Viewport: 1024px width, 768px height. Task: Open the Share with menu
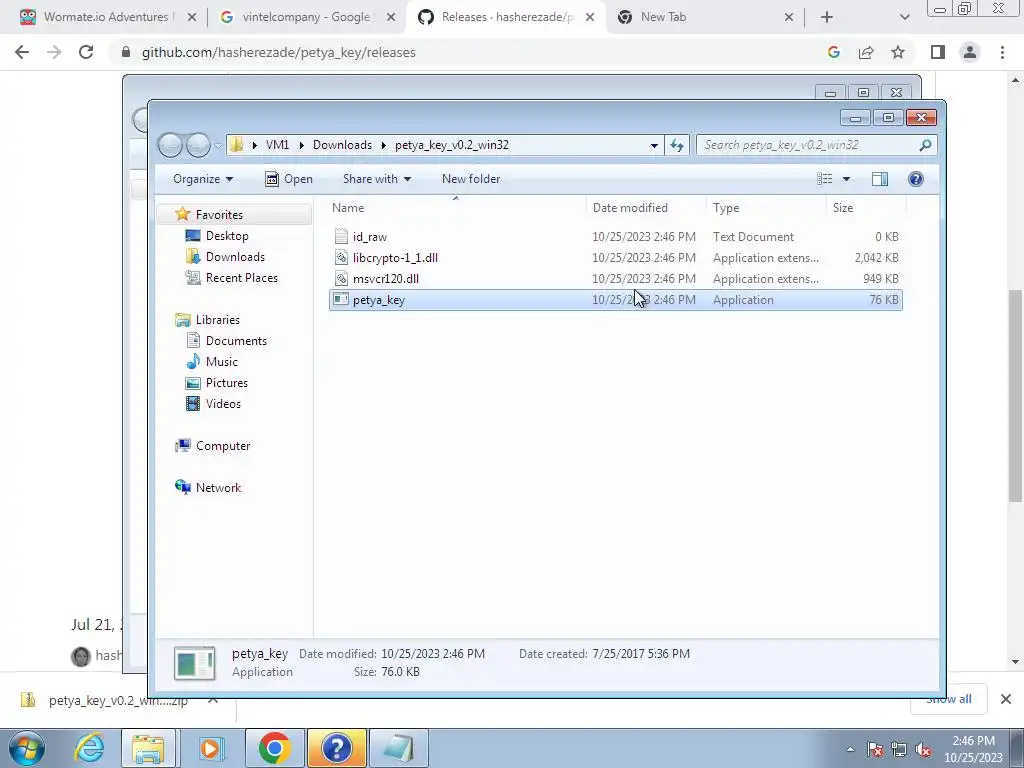[377, 179]
